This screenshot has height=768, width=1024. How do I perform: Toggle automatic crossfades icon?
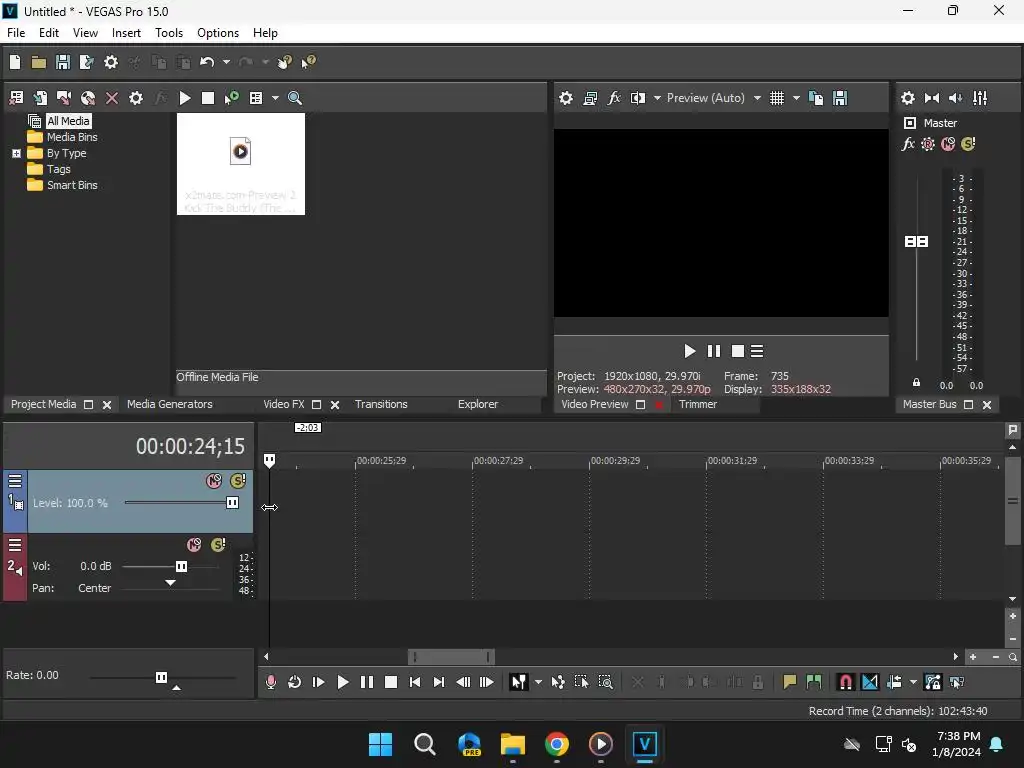tap(870, 682)
